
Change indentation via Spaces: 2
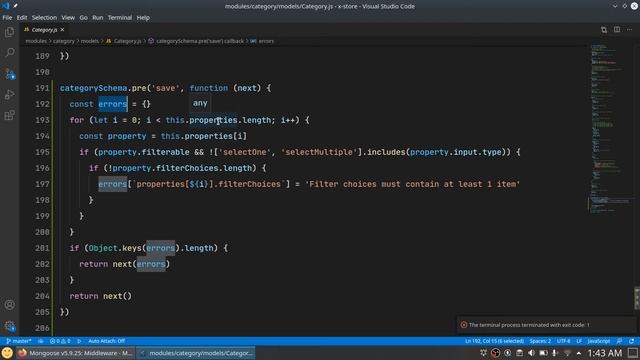click(x=540, y=341)
